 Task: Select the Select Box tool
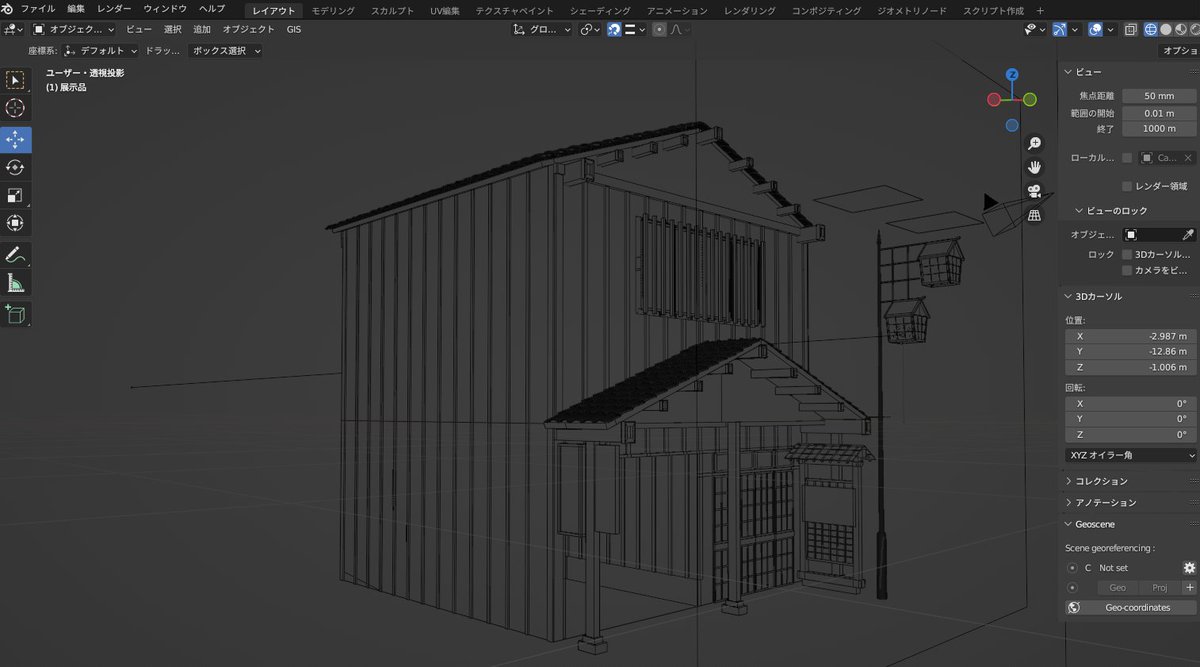16,80
